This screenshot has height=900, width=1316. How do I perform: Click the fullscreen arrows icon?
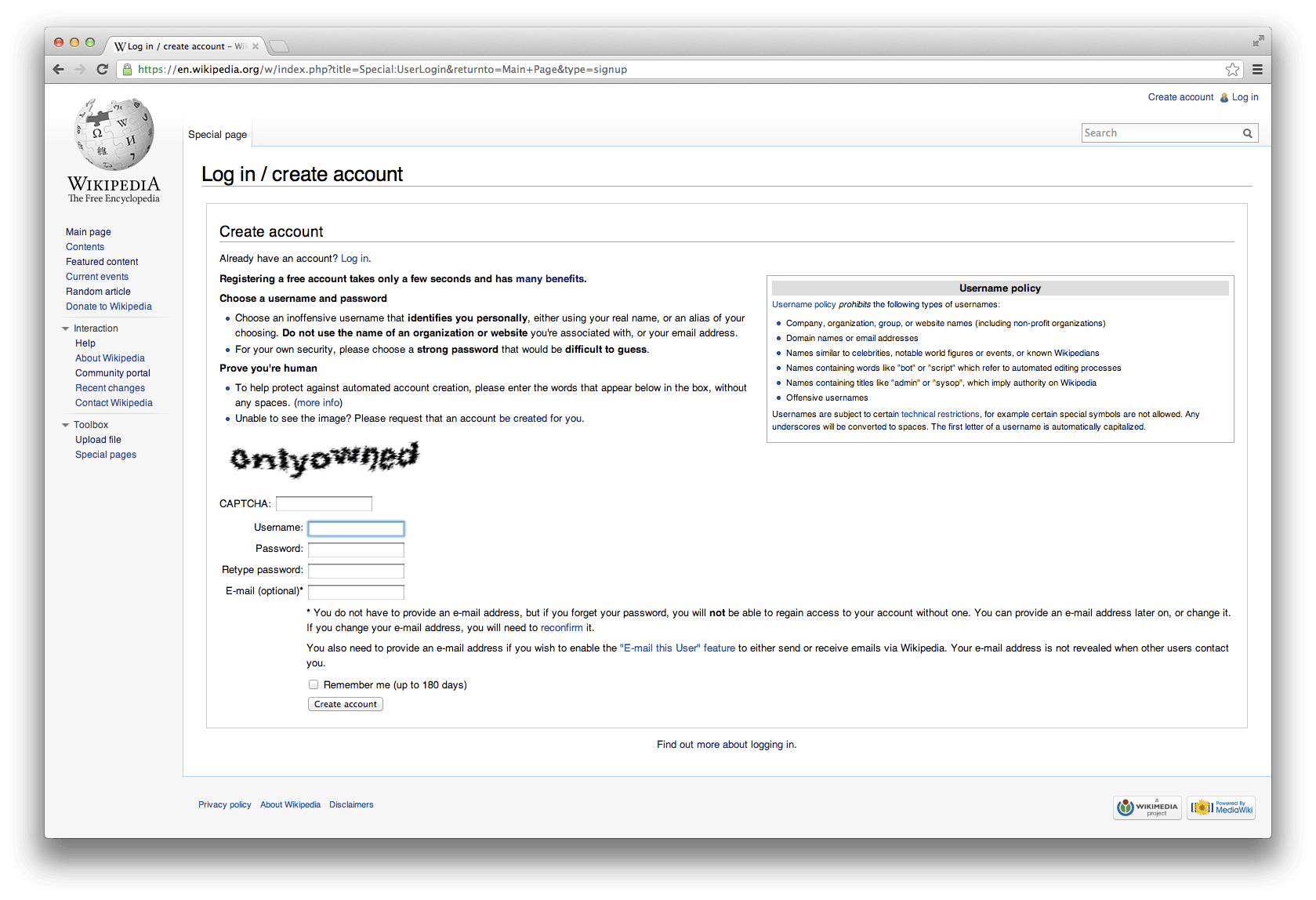[1258, 41]
